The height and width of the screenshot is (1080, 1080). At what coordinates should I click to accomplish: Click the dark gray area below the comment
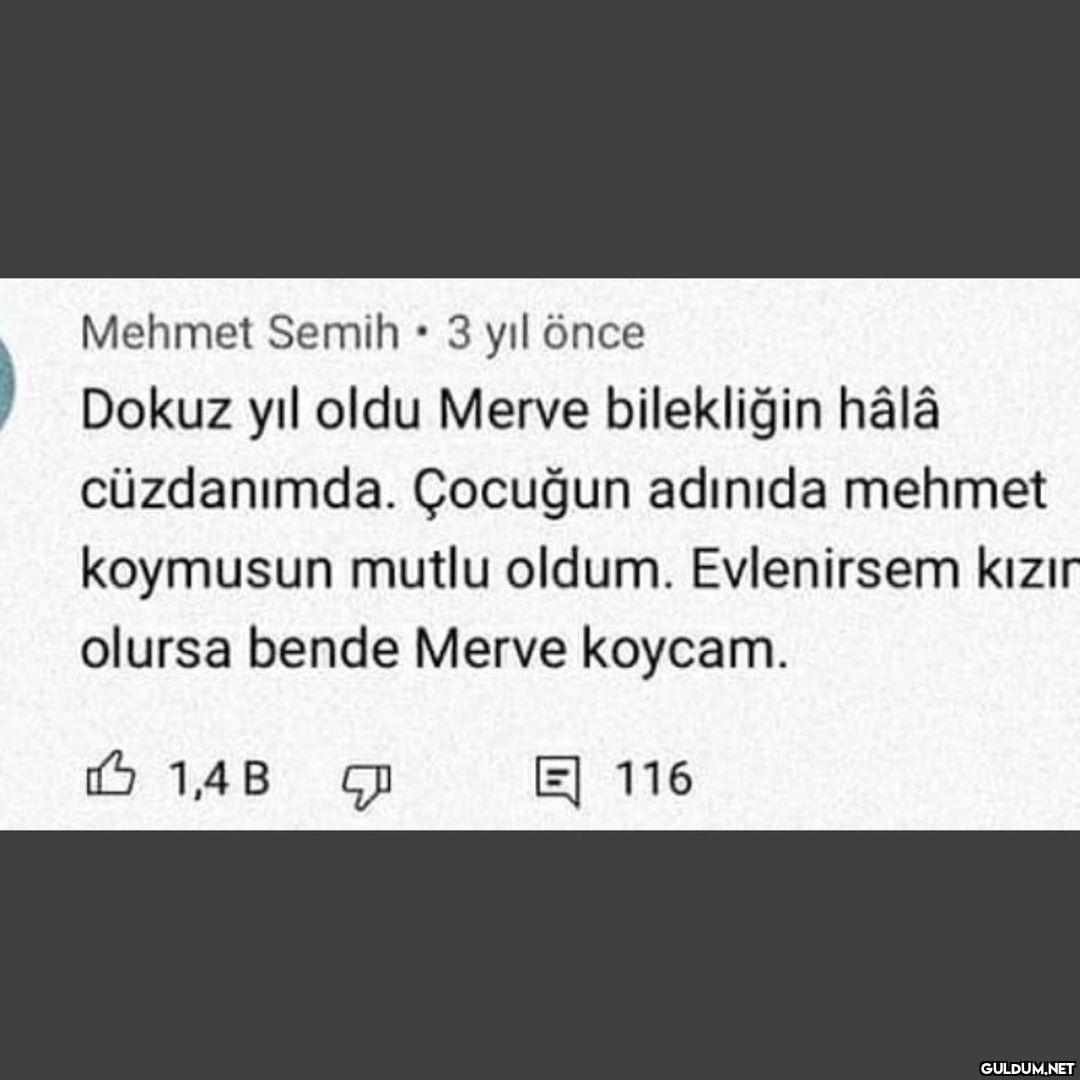(x=540, y=955)
